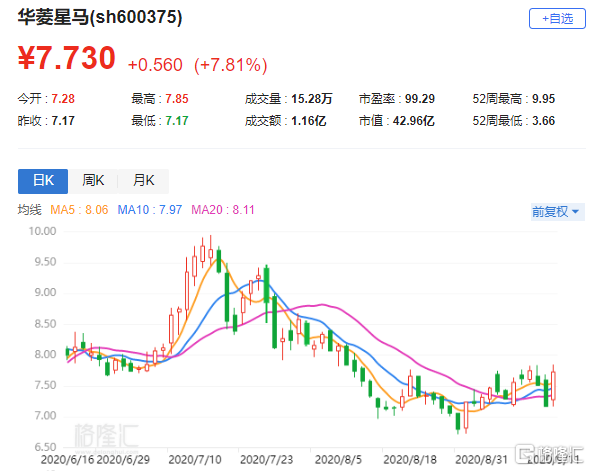Select the stock title 华菱星马(sh600375)
This screenshot has height=471, width=590.
coord(100,17)
